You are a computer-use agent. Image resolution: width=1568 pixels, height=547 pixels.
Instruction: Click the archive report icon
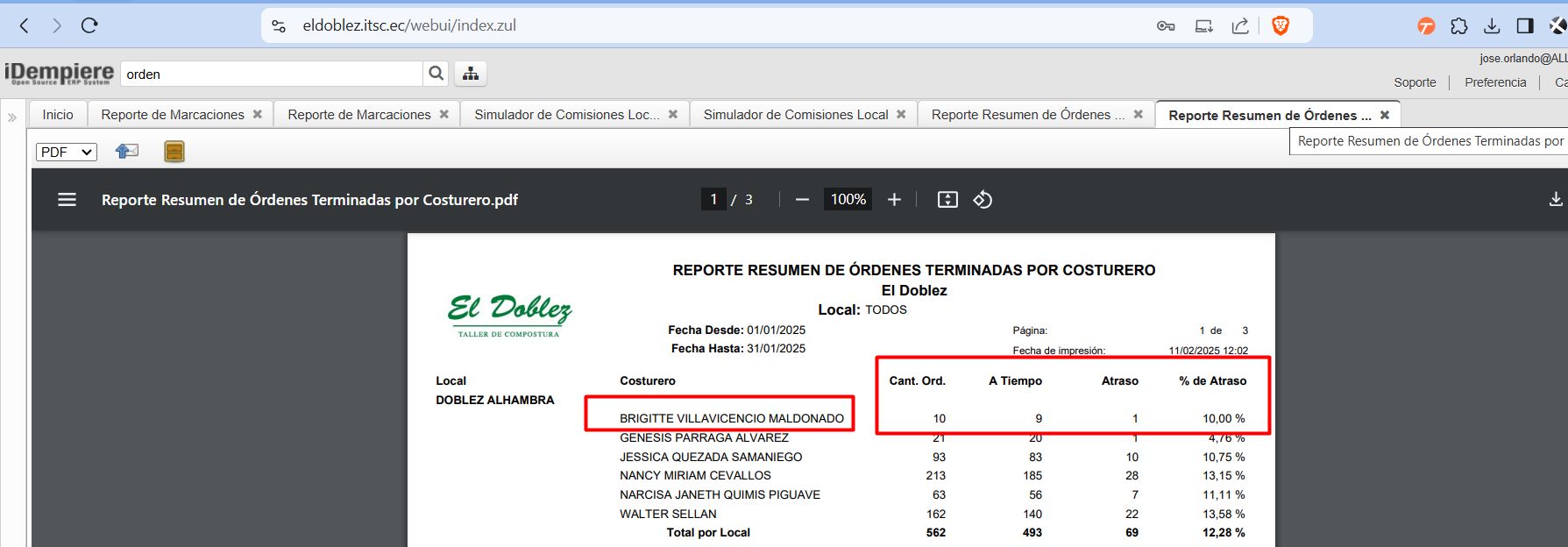click(174, 152)
